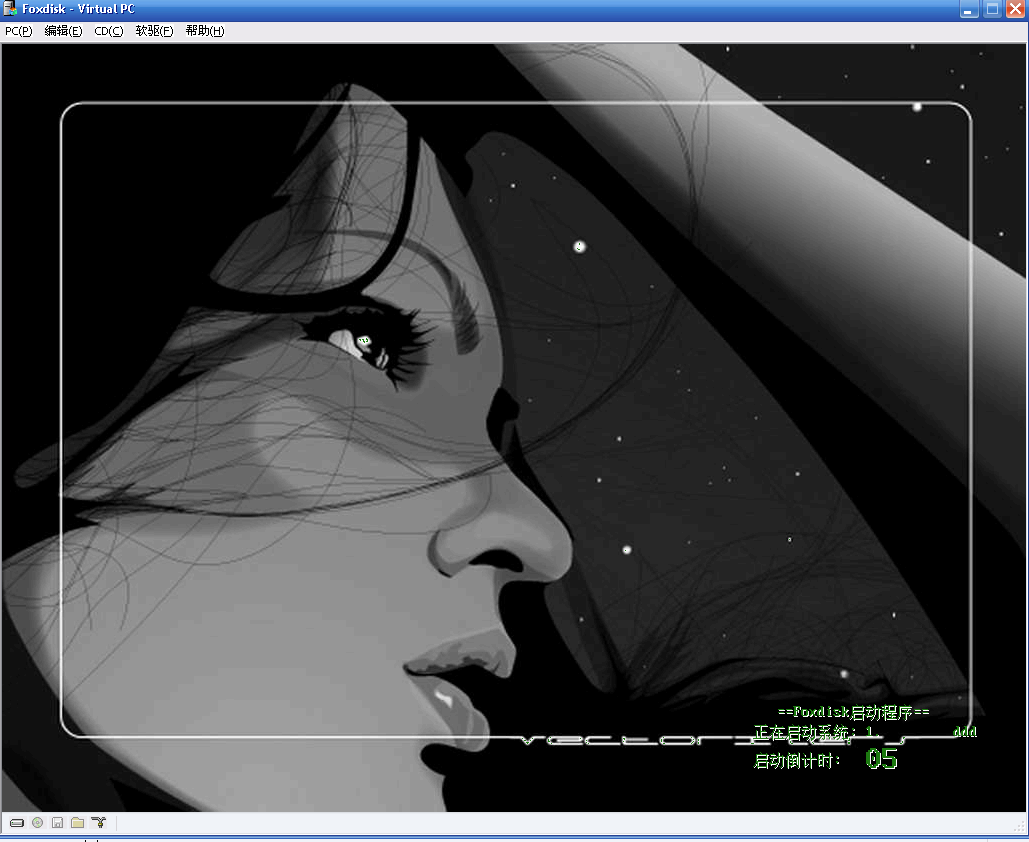This screenshot has width=1029, height=842.
Task: Click the CD drive status icon
Action: pos(37,823)
